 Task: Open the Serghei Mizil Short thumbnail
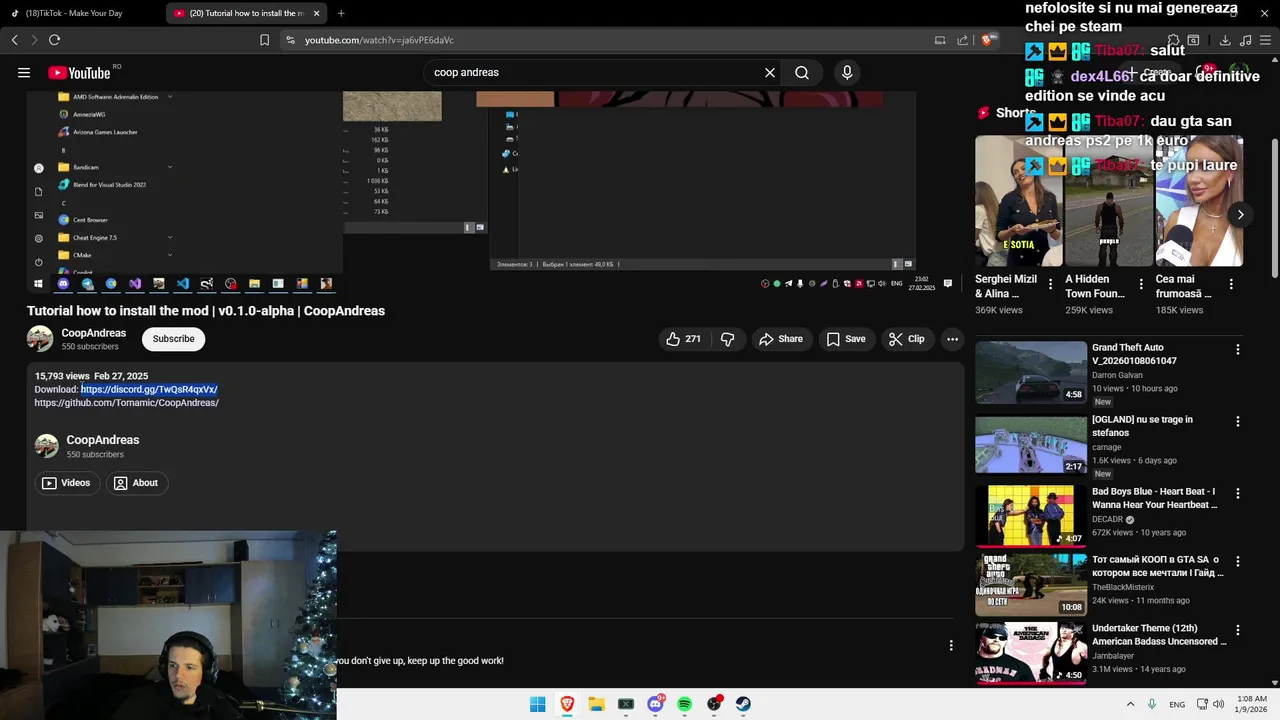click(1019, 201)
